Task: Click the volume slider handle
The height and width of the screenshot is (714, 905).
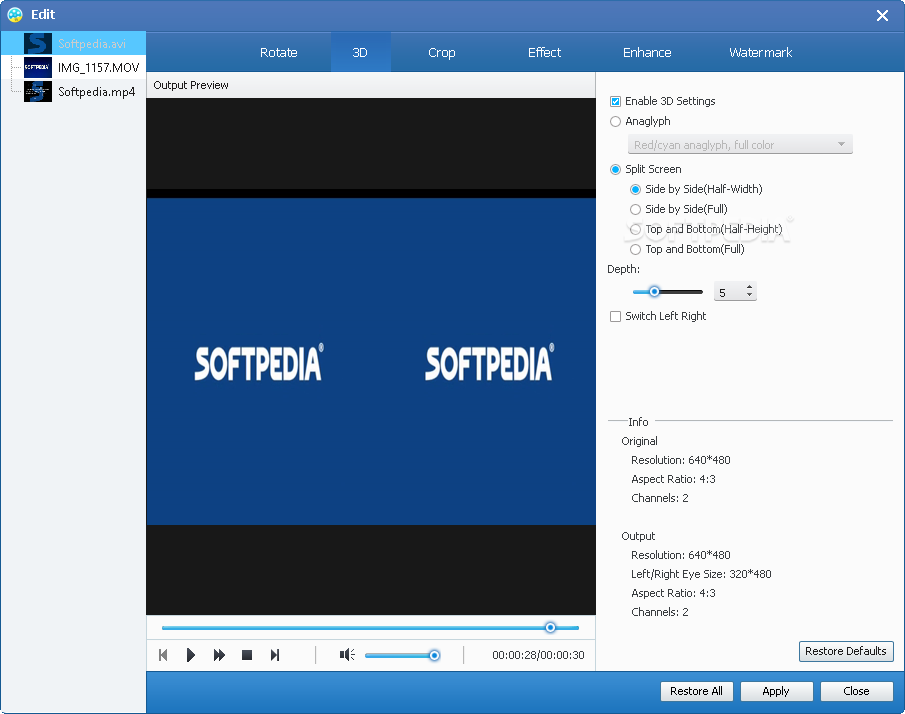Action: click(x=434, y=655)
